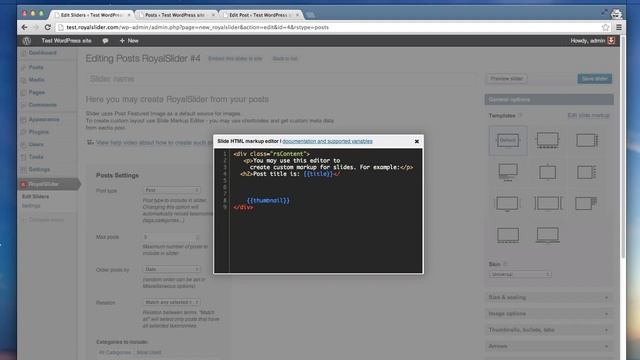Click the browser forward arrow

pyautogui.click(x=36, y=27)
